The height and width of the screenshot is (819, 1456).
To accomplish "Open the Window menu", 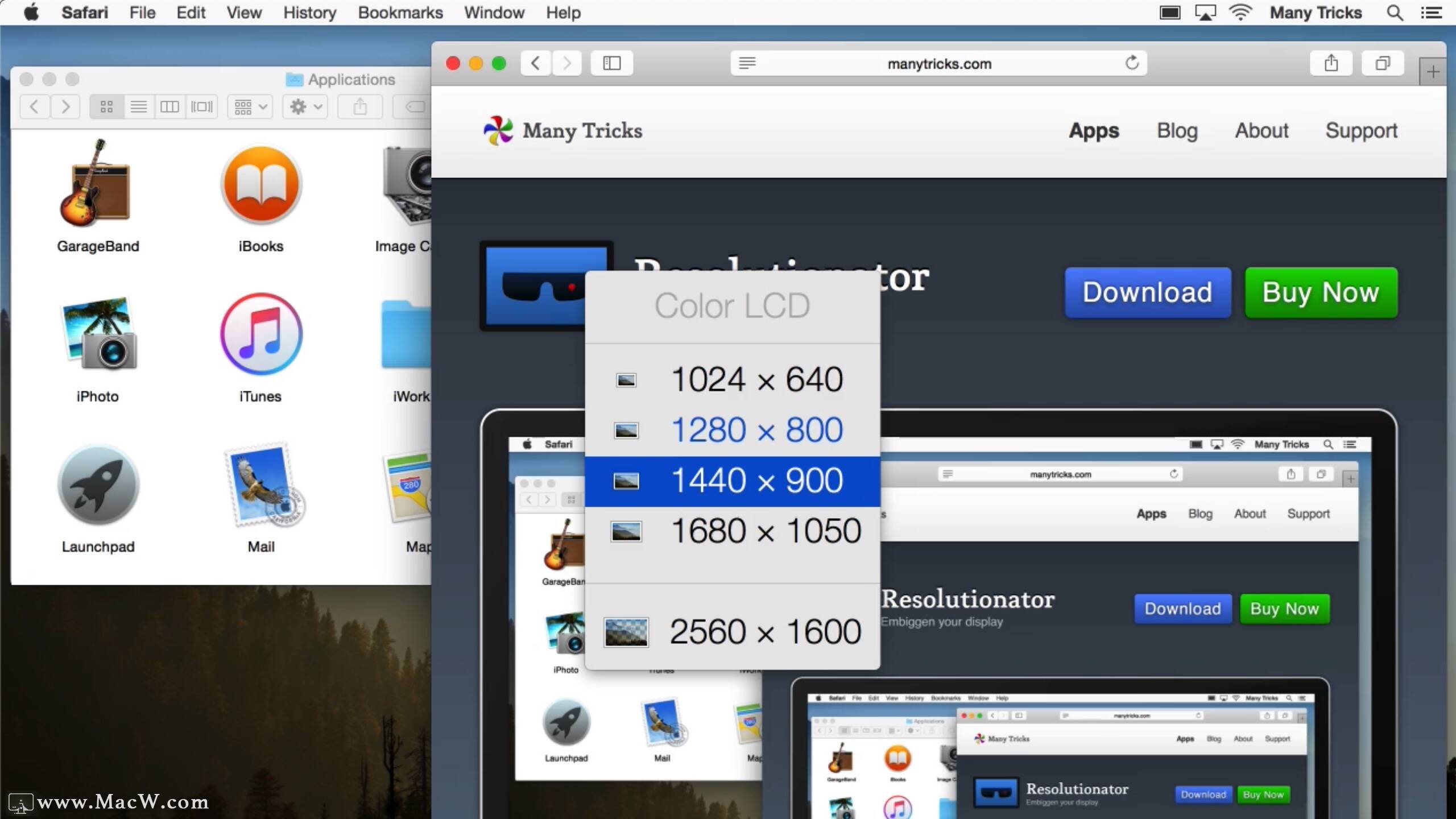I will (494, 13).
